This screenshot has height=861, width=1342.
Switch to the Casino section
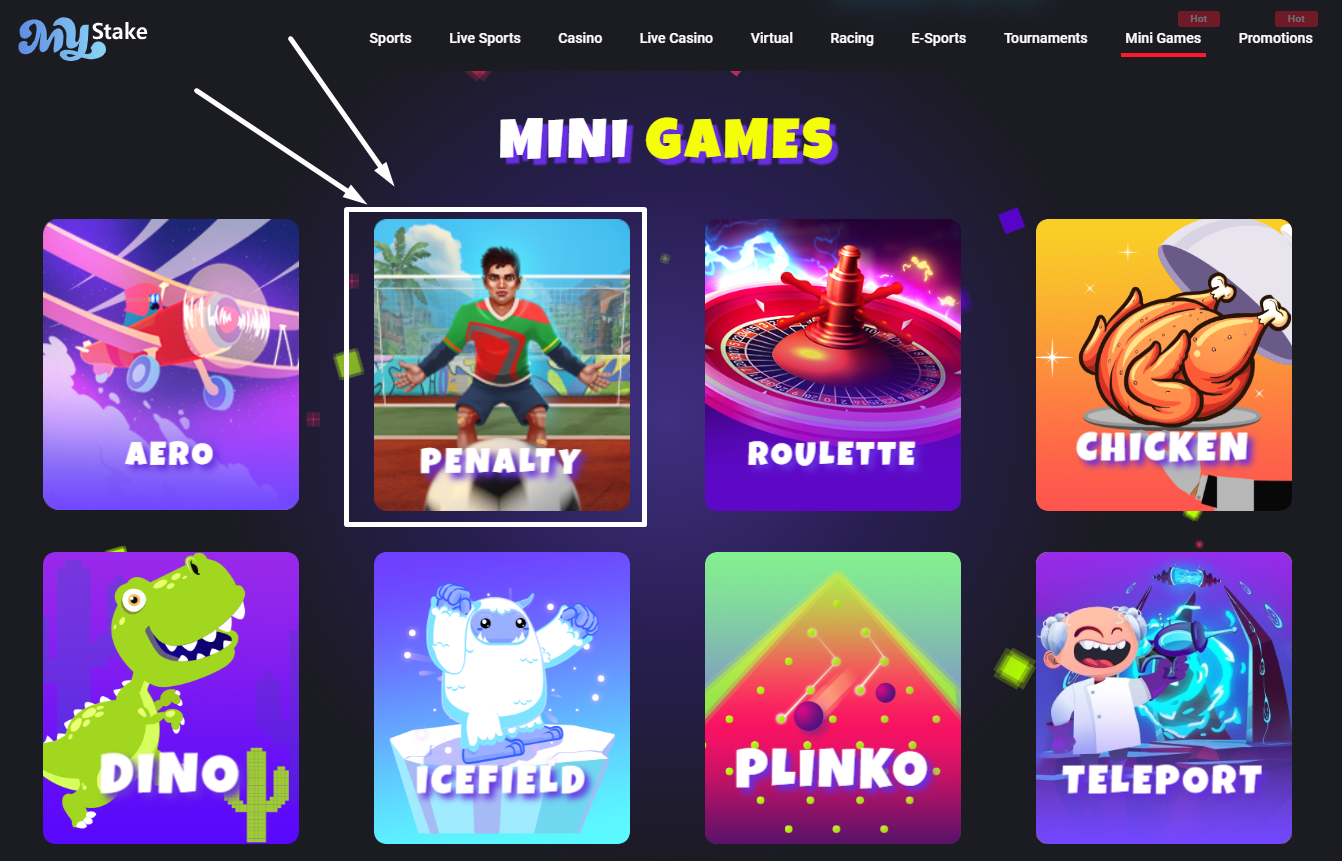coord(580,38)
